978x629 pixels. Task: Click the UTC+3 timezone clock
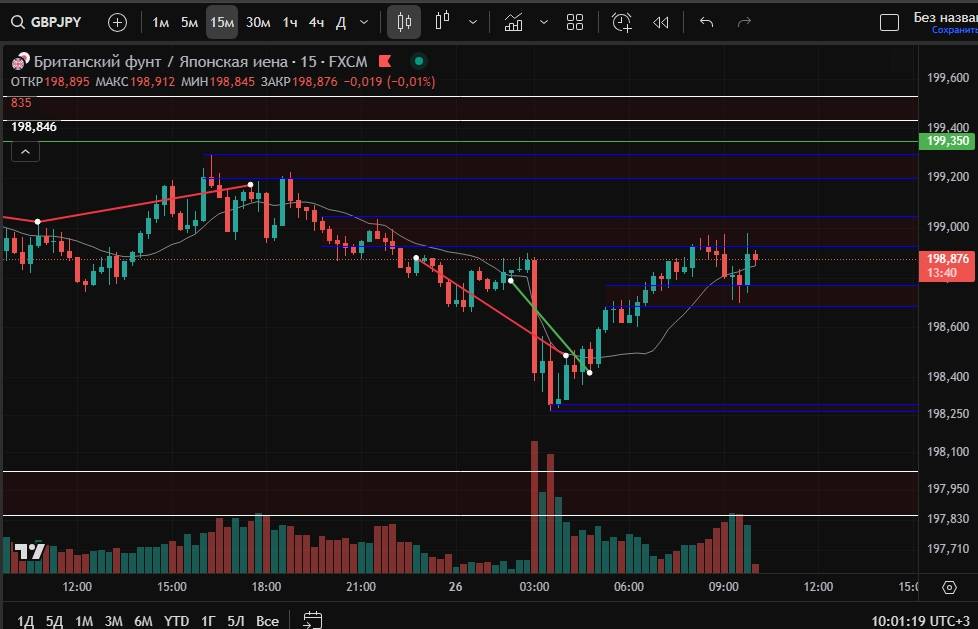pyautogui.click(x=920, y=621)
